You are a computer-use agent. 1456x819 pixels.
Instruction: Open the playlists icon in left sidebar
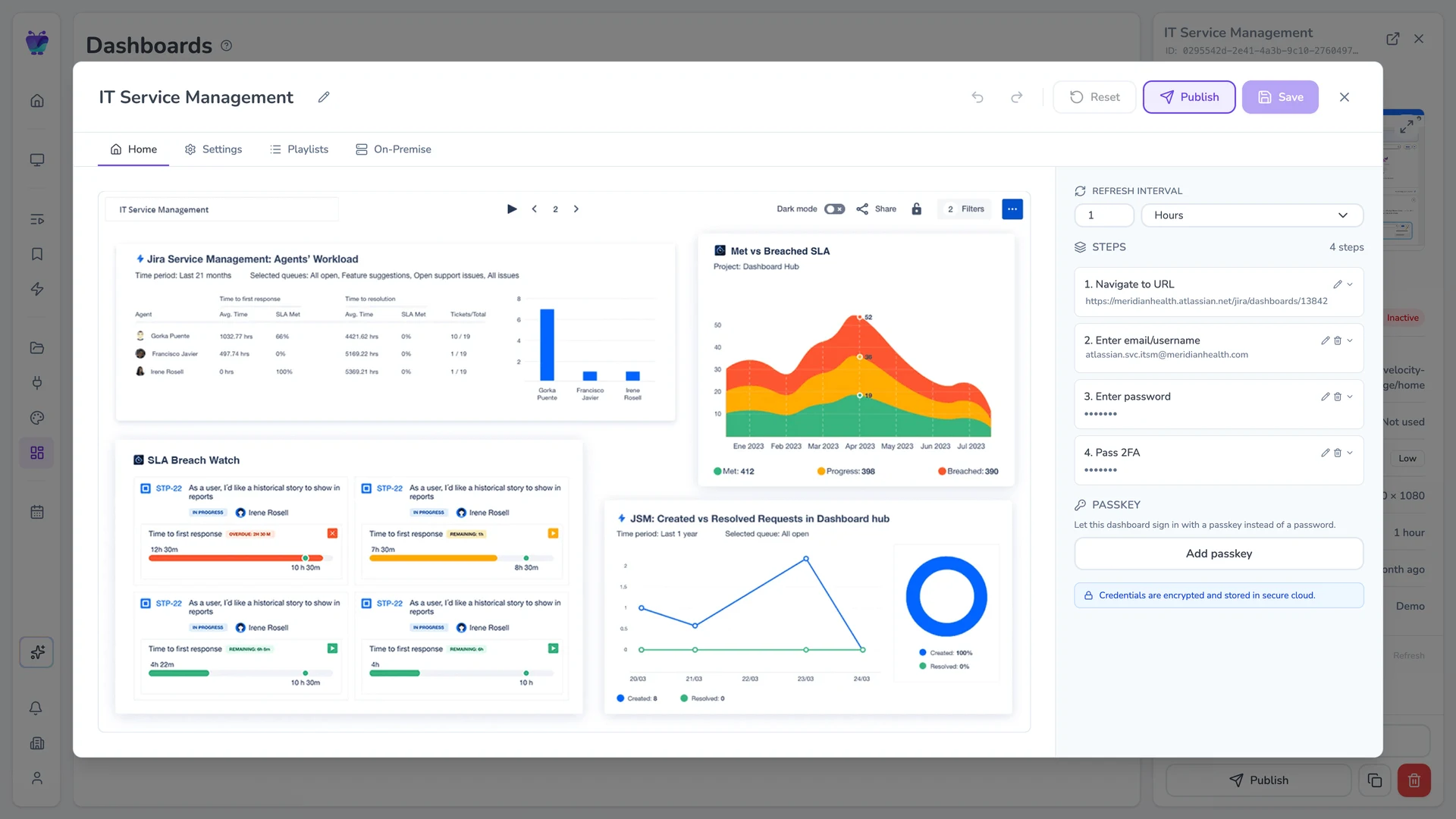[x=36, y=219]
